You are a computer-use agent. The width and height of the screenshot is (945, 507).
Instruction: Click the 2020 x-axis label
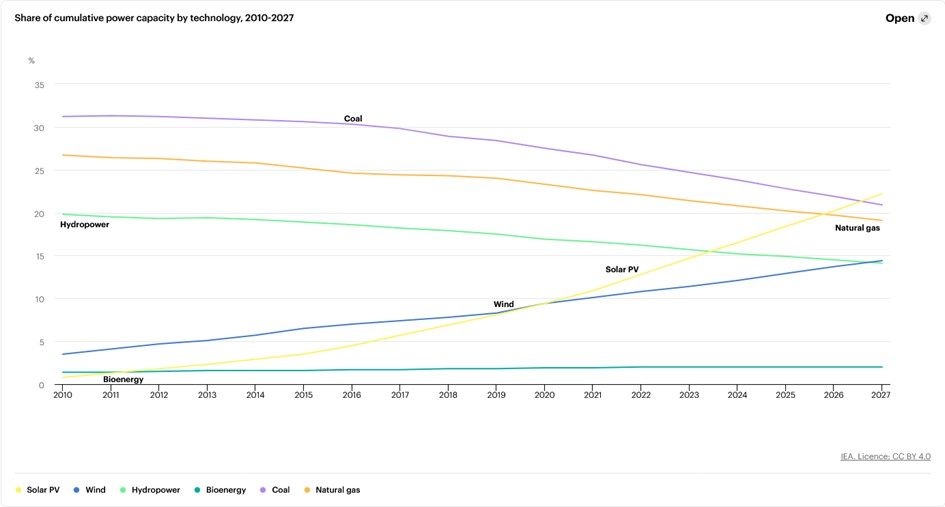[544, 395]
